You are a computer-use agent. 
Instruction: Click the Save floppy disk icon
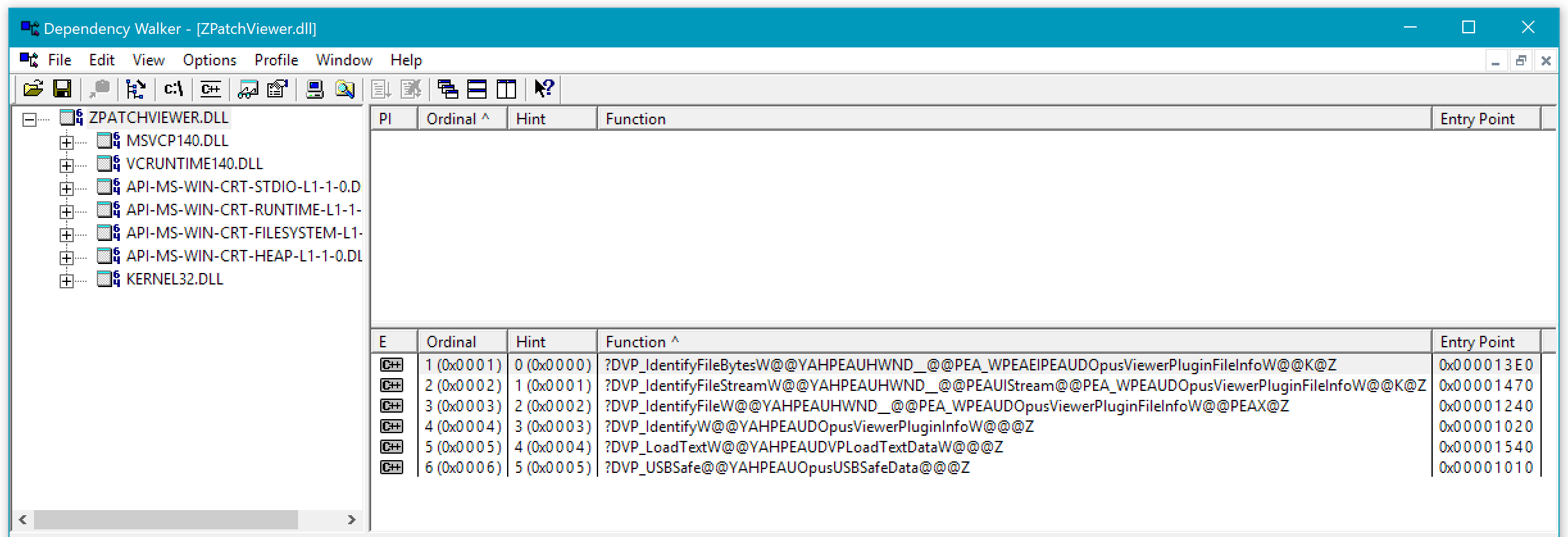(62, 88)
